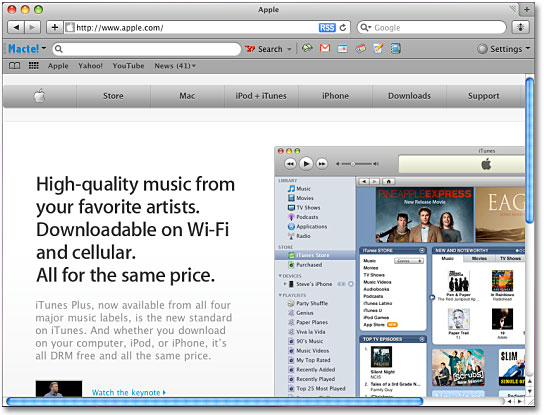Click the Yahoo Search button
The image size is (544, 415).
tap(264, 49)
